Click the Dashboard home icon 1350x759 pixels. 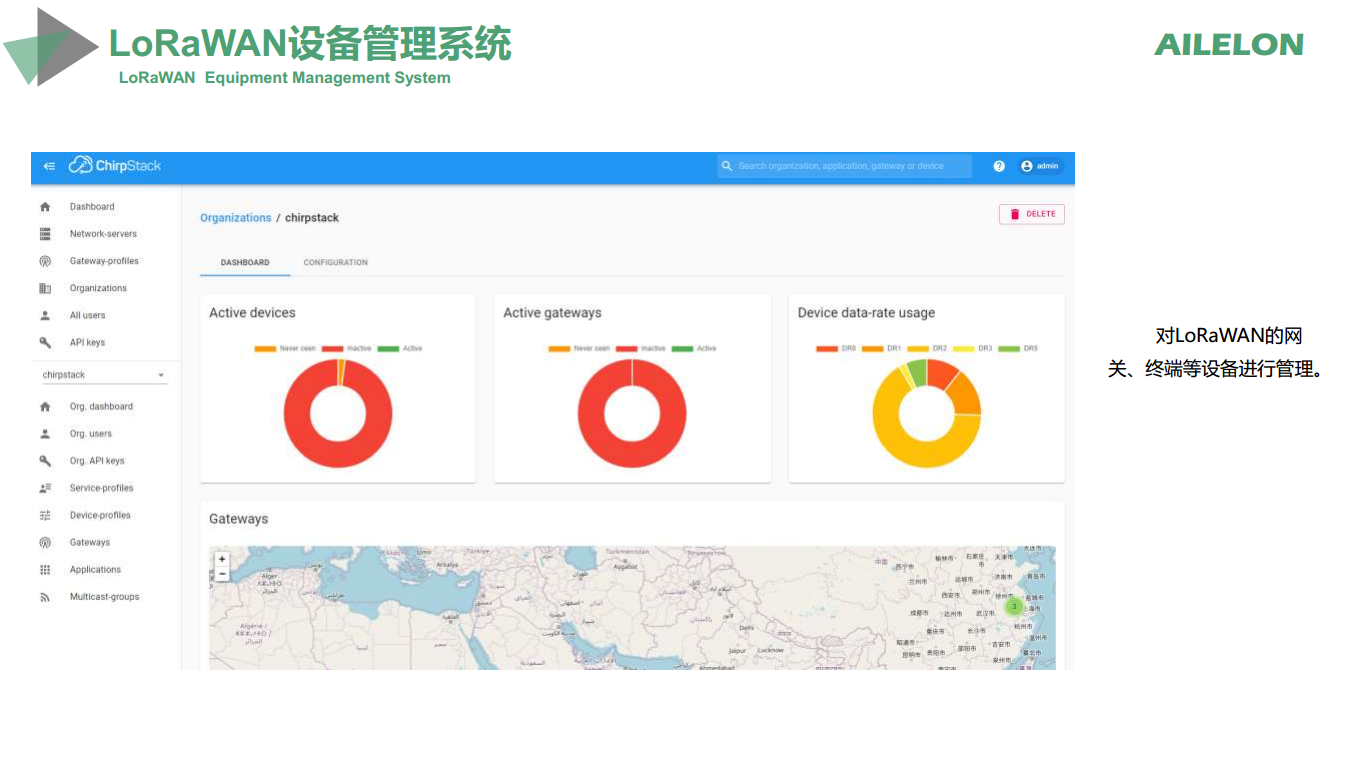coord(45,207)
